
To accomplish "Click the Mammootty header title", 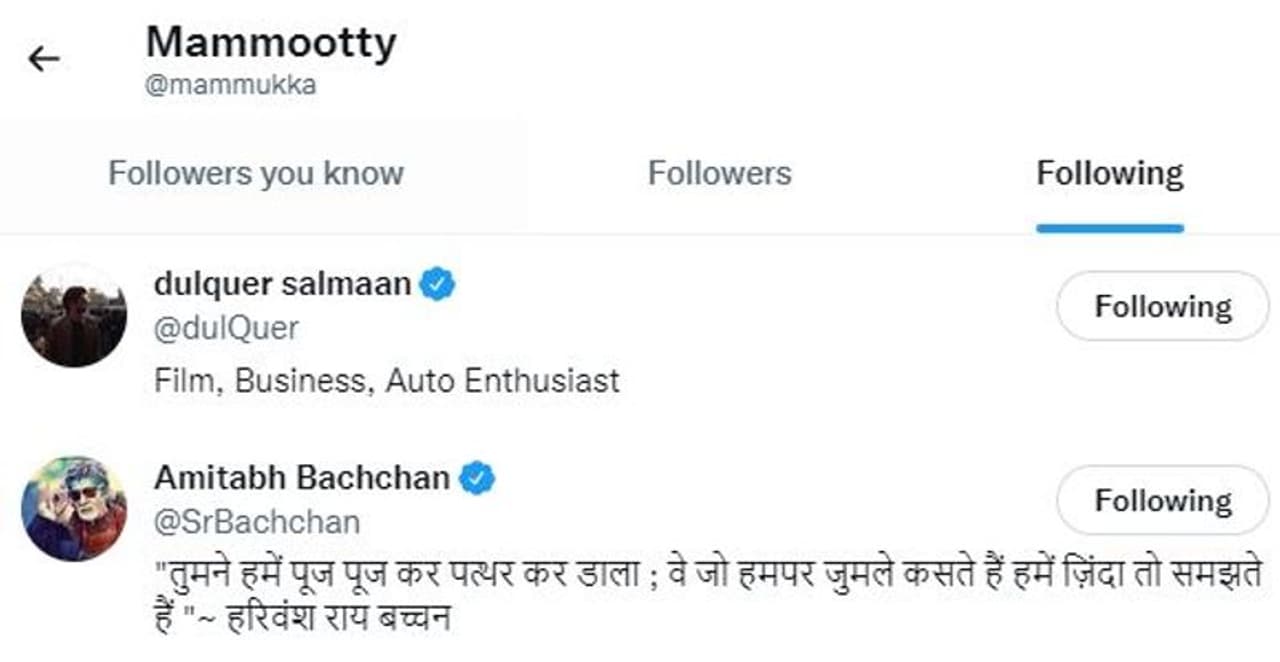I will coord(271,42).
